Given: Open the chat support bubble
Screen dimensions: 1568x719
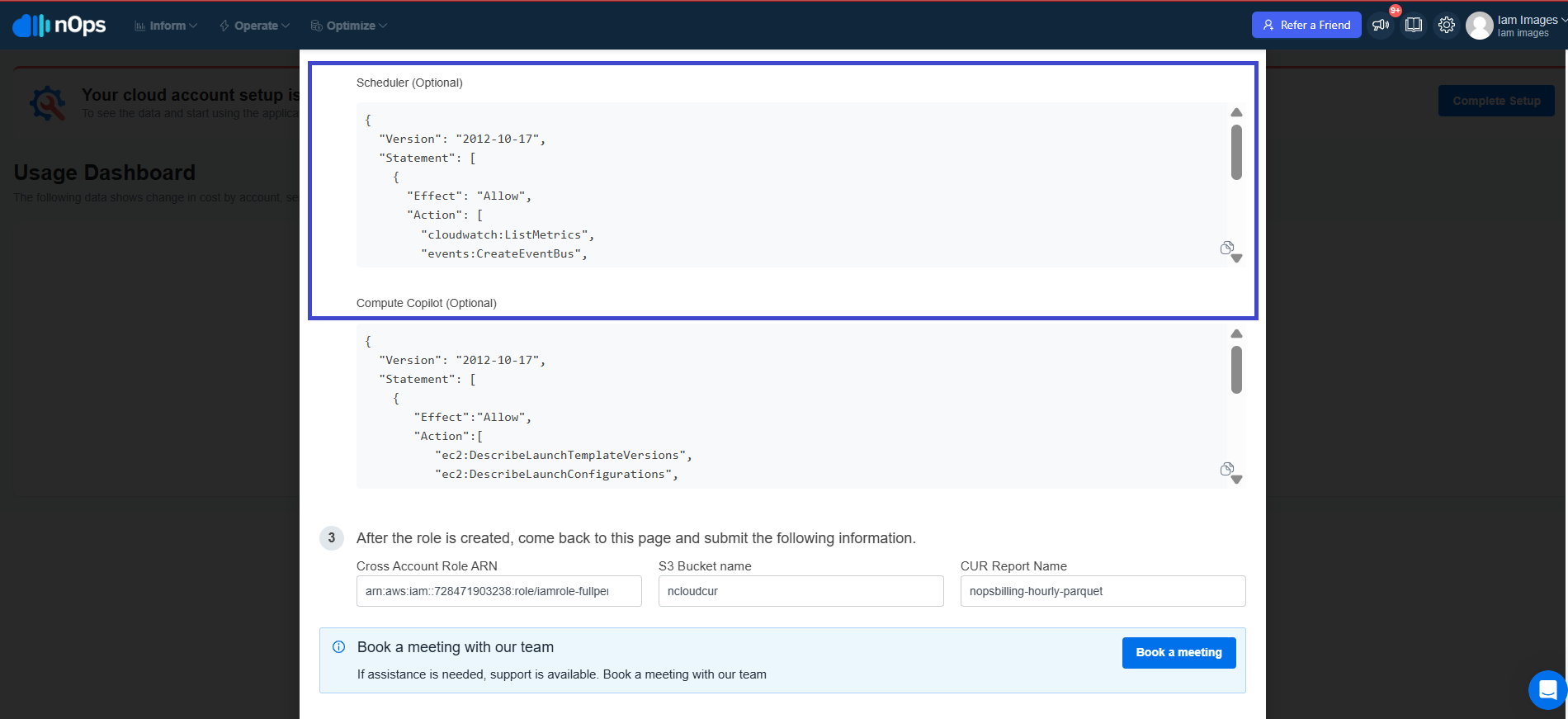Looking at the screenshot, I should click(1547, 689).
